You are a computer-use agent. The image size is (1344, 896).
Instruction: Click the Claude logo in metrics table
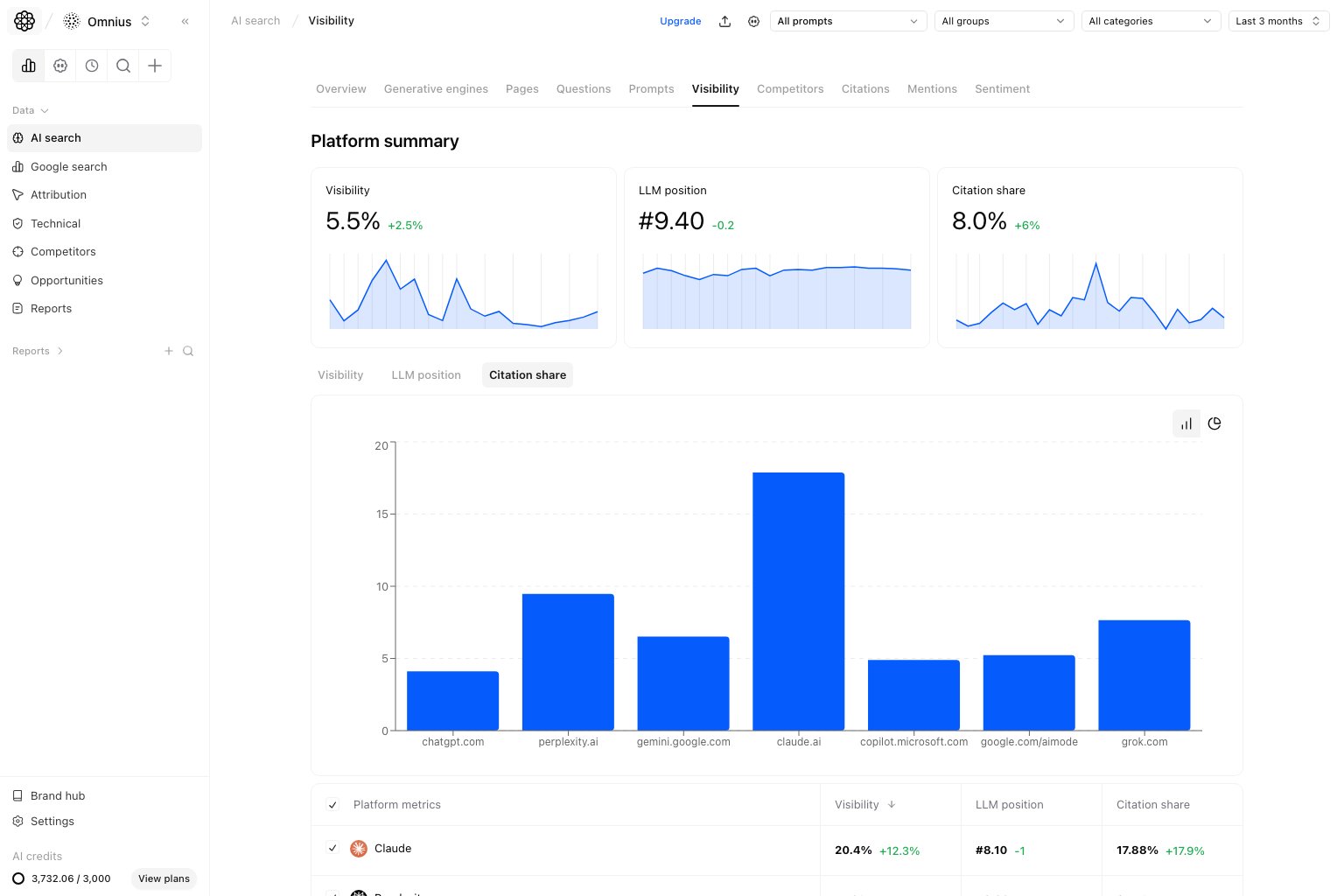tap(359, 849)
